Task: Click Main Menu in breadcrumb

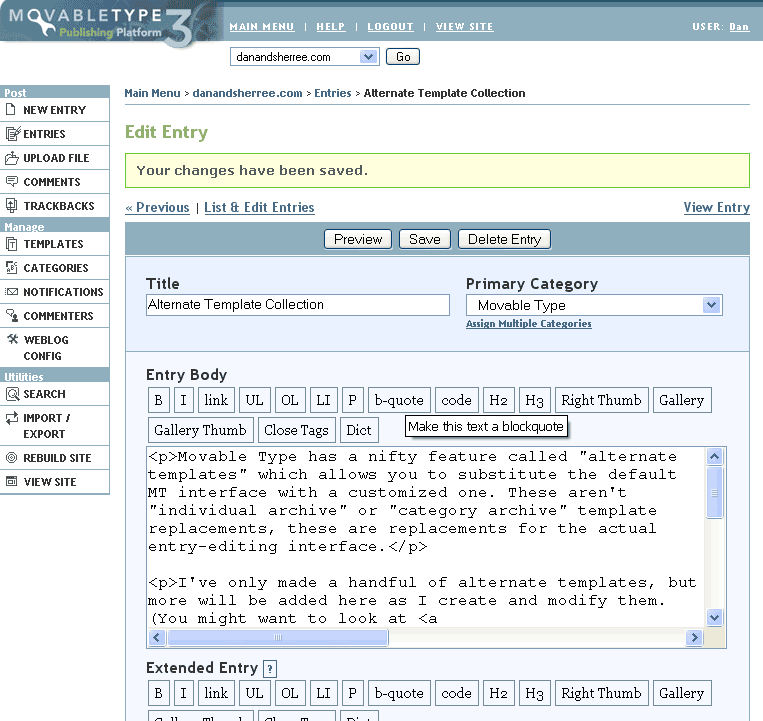Action: point(152,93)
